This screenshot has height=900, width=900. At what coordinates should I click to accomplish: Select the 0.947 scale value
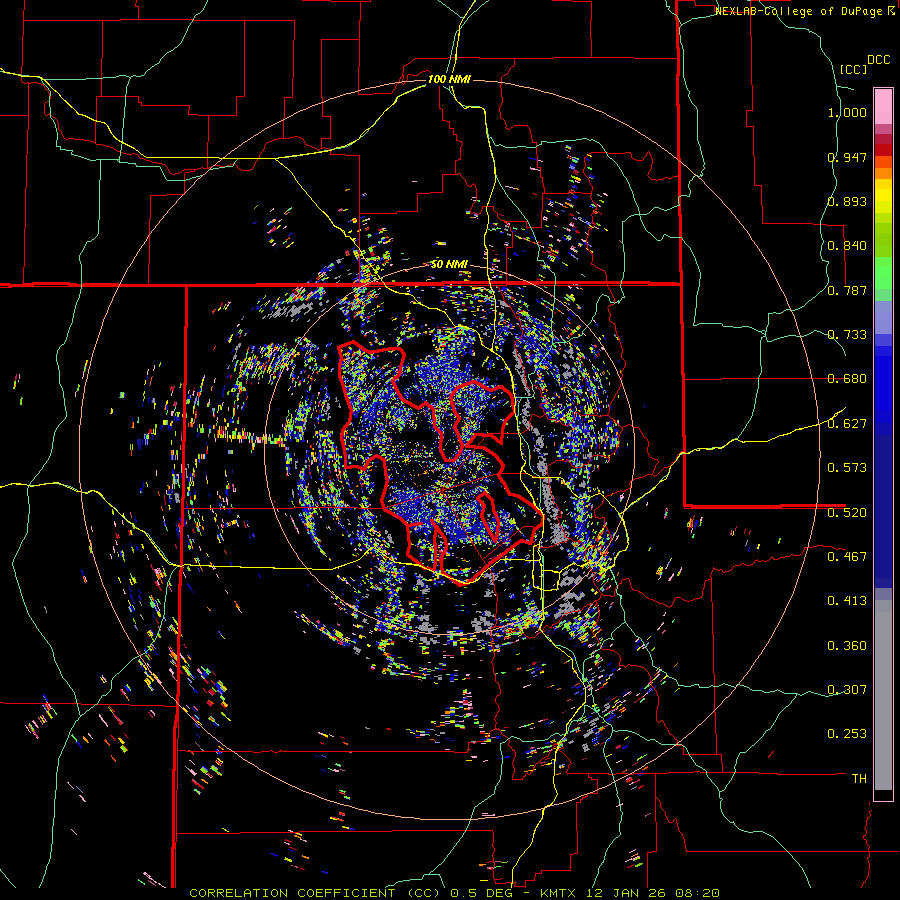[847, 157]
